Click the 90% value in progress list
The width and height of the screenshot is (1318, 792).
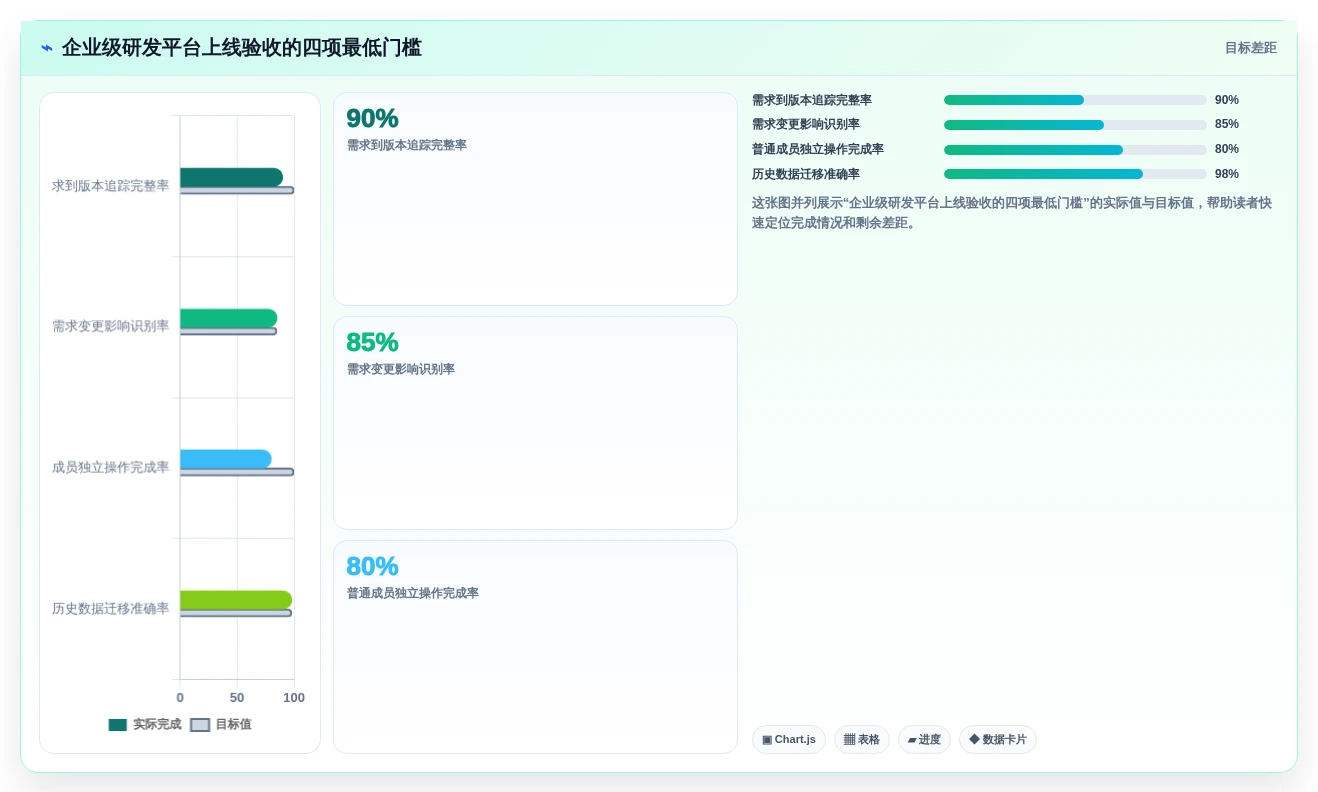(1227, 100)
